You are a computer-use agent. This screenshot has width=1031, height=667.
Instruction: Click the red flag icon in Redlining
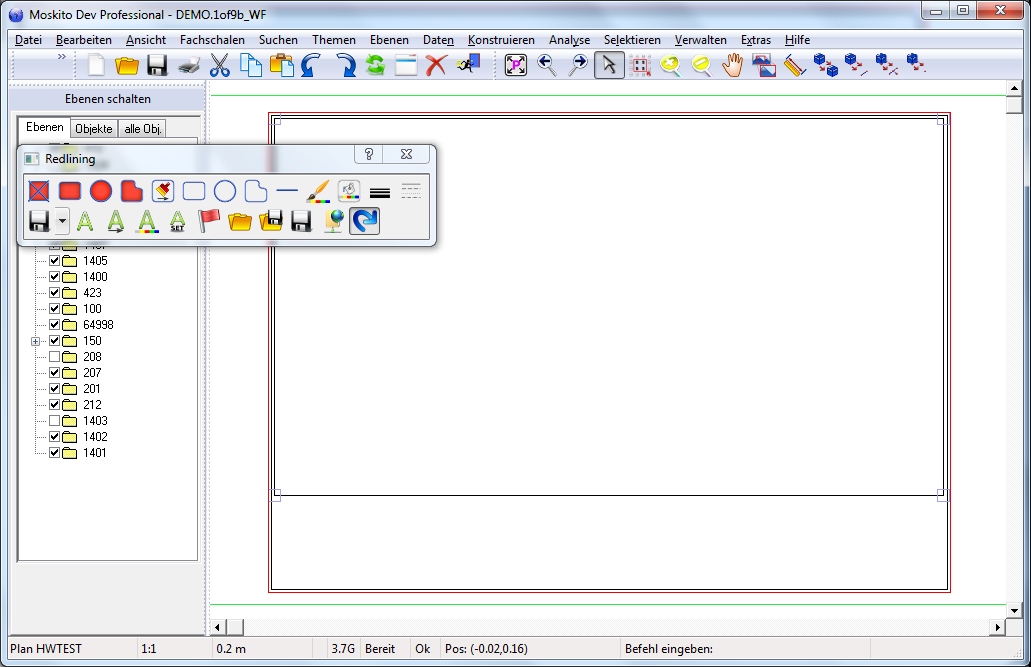209,221
